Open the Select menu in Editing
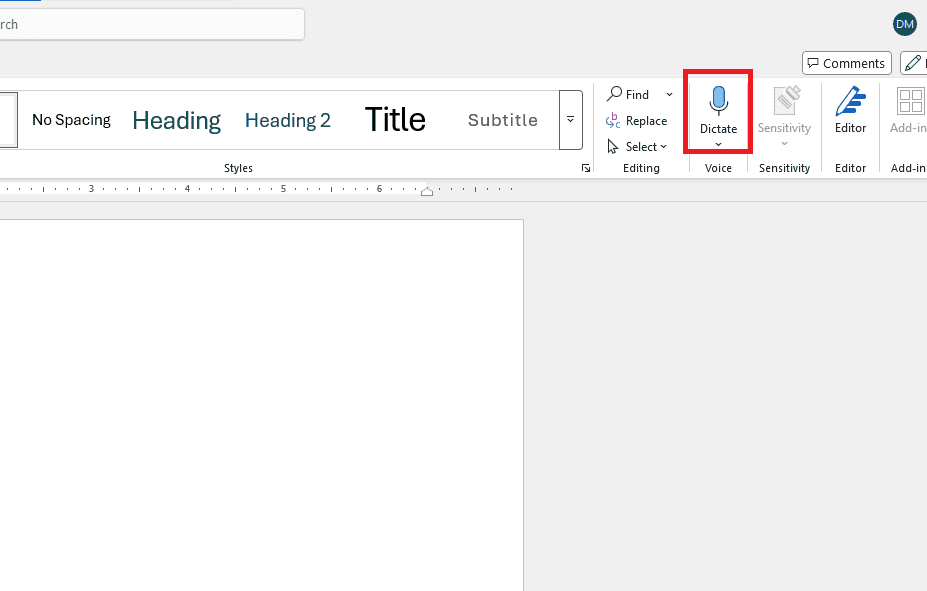927x591 pixels. click(x=637, y=147)
